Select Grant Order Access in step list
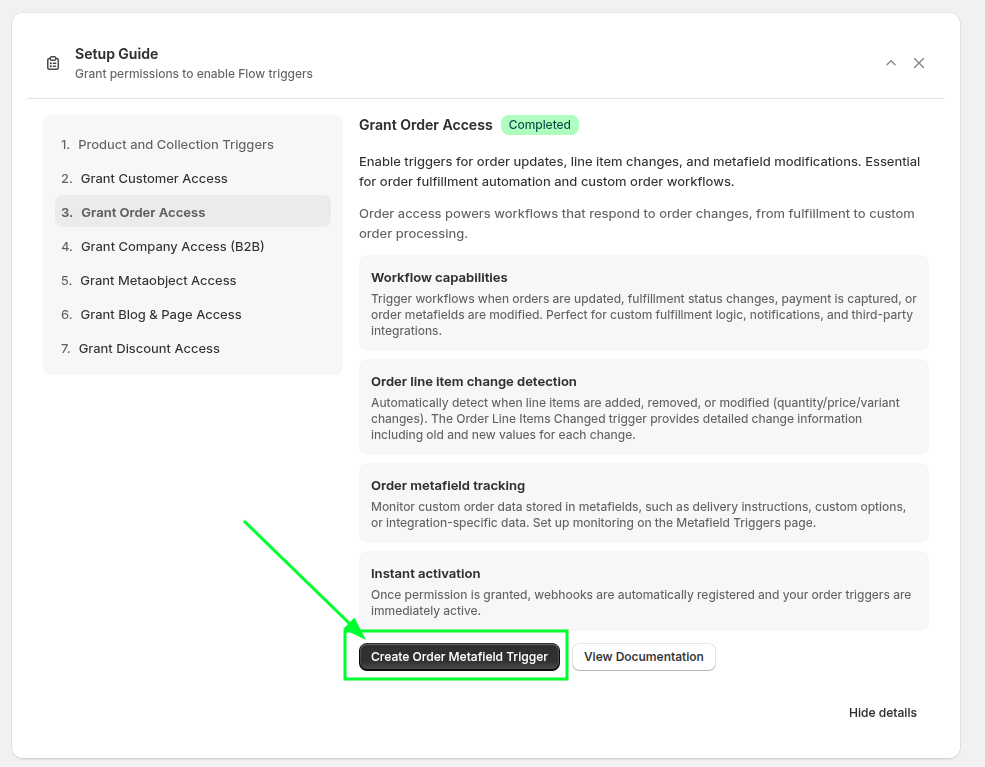 pos(143,213)
